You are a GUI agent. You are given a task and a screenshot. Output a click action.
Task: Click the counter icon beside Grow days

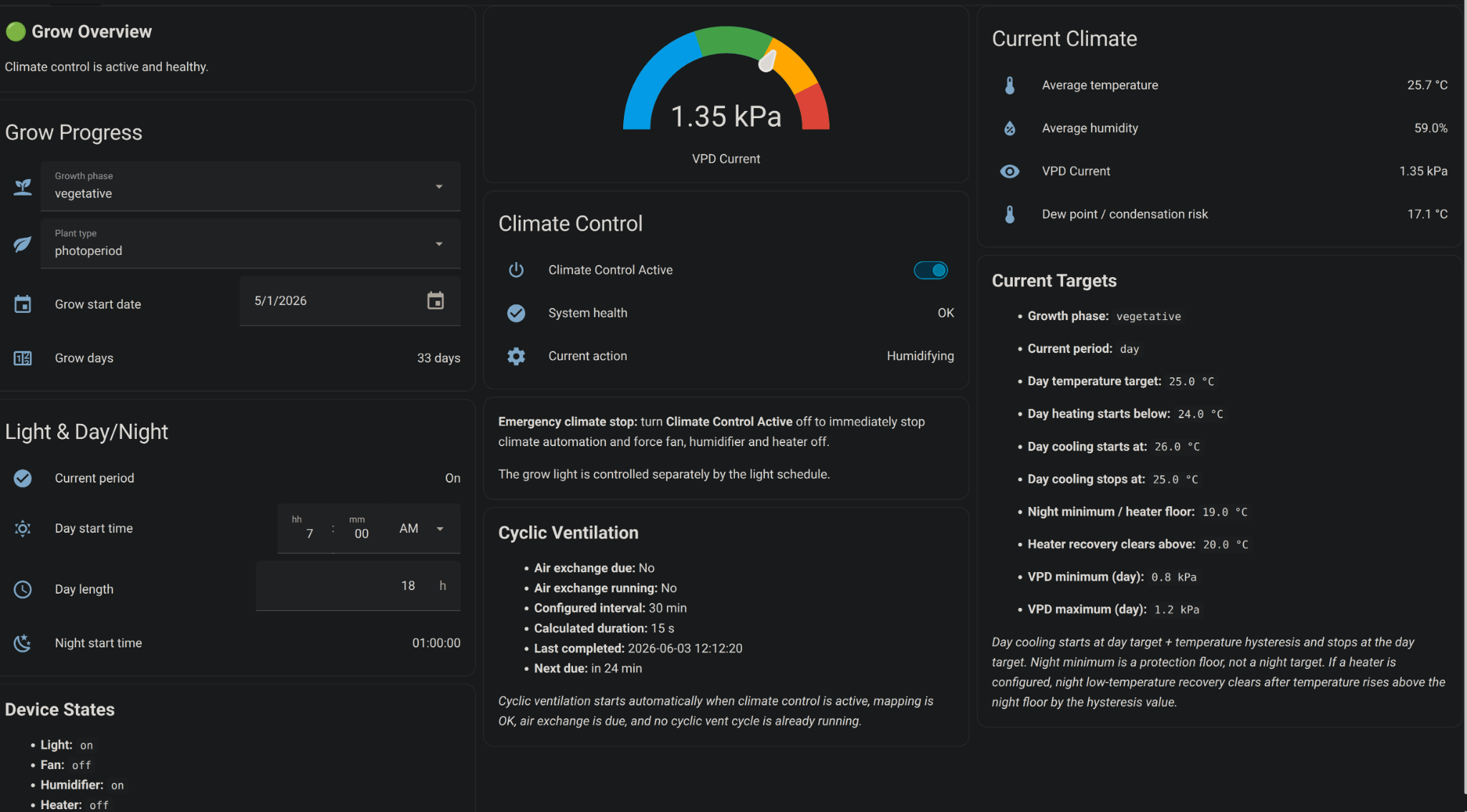23,358
